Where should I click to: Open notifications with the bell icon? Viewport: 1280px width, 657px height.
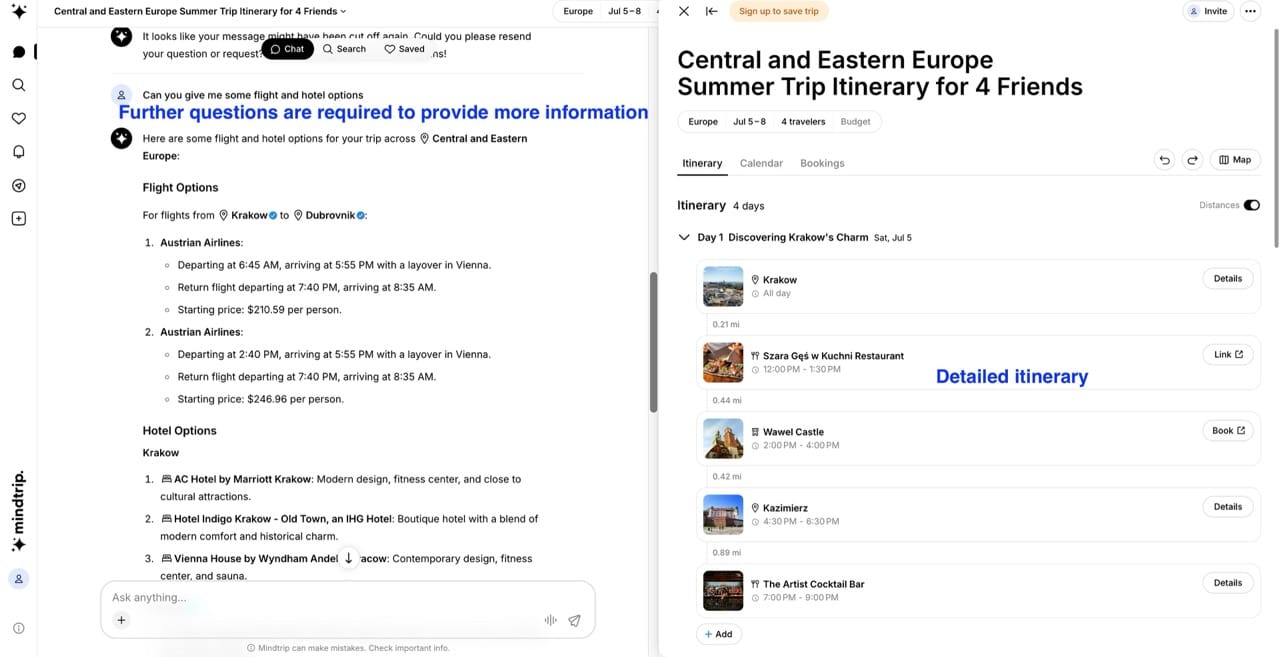tap(18, 151)
